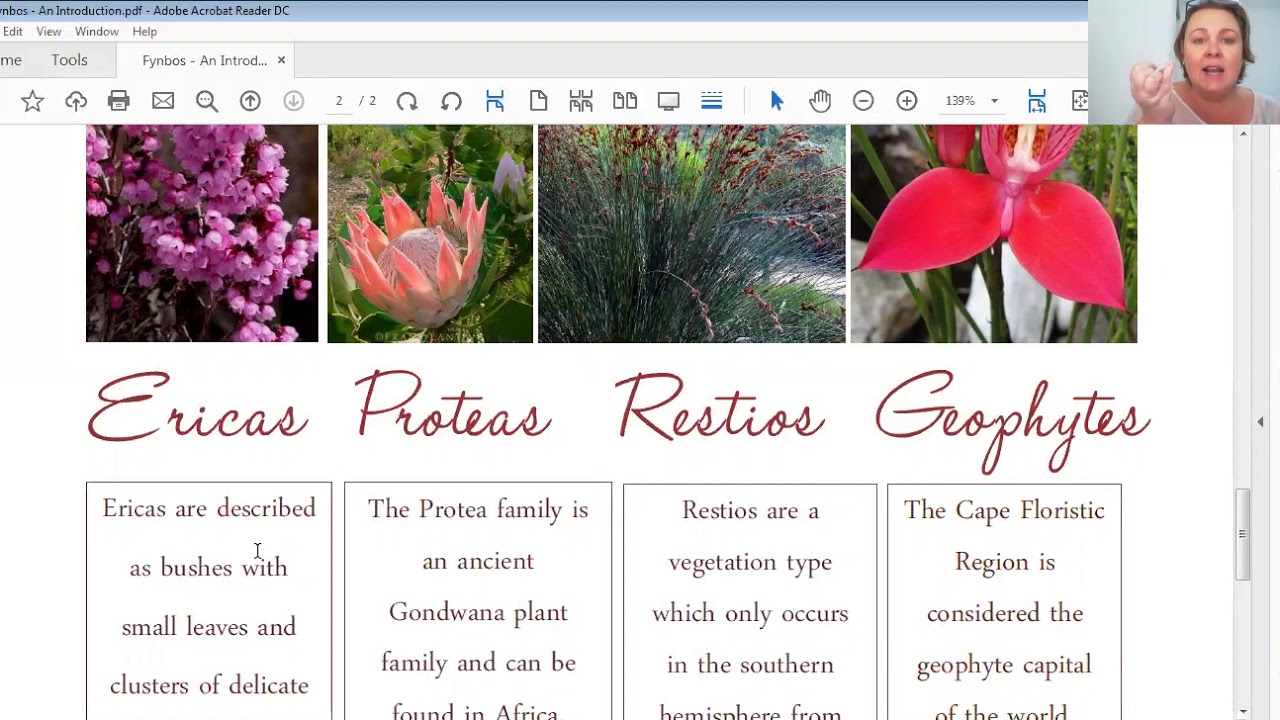This screenshot has height=720, width=1280.
Task: Select the Fynbos - An Introd... document tab
Action: click(x=204, y=61)
